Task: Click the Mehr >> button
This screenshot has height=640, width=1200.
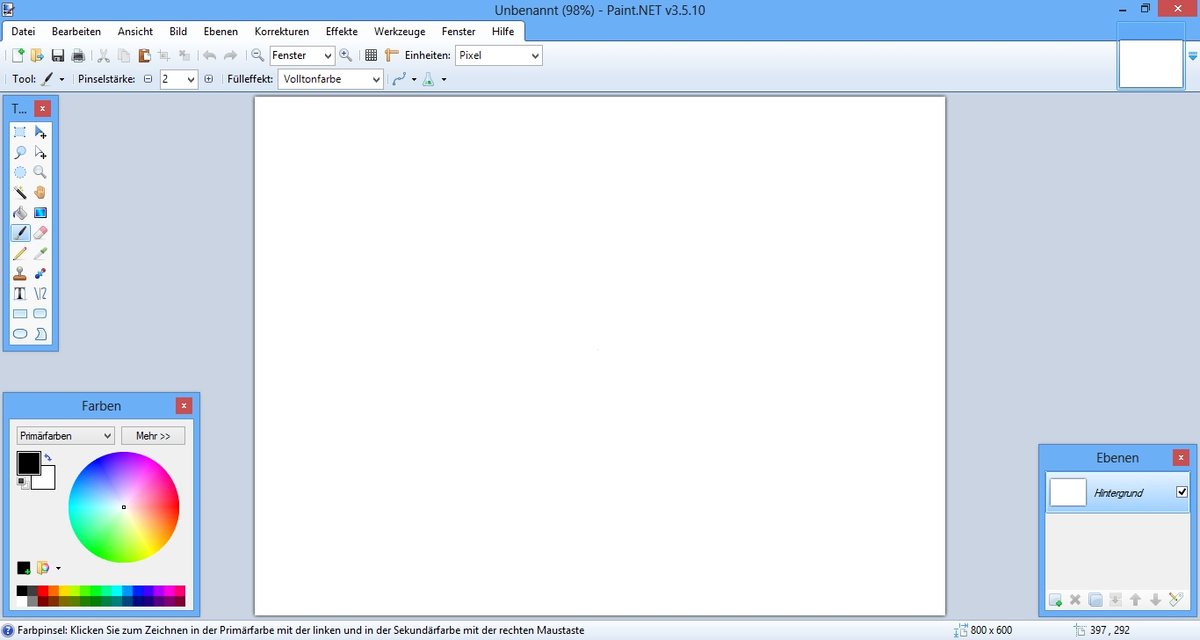Action: point(153,436)
